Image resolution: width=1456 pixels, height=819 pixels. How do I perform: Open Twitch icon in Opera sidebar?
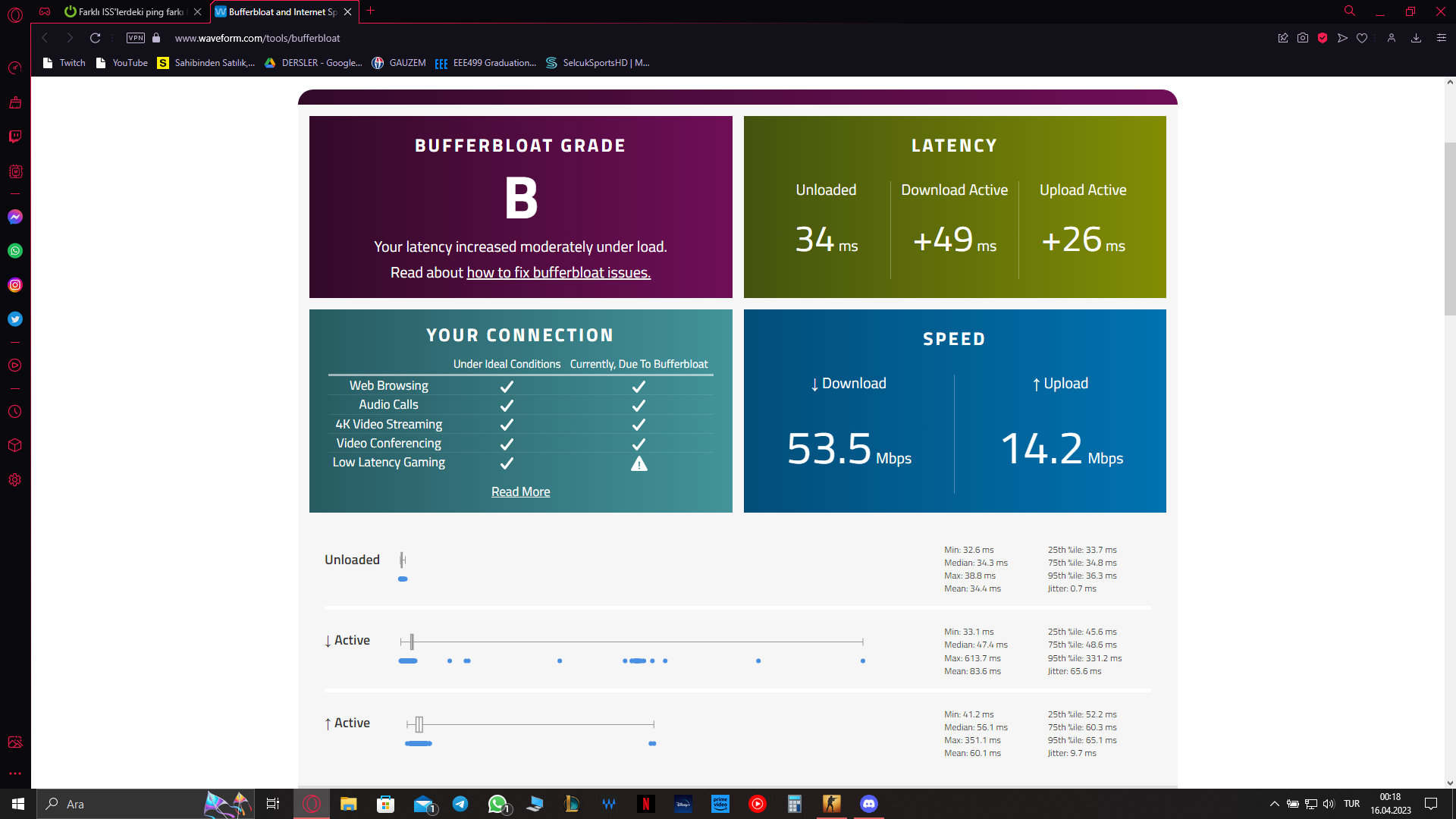(15, 136)
